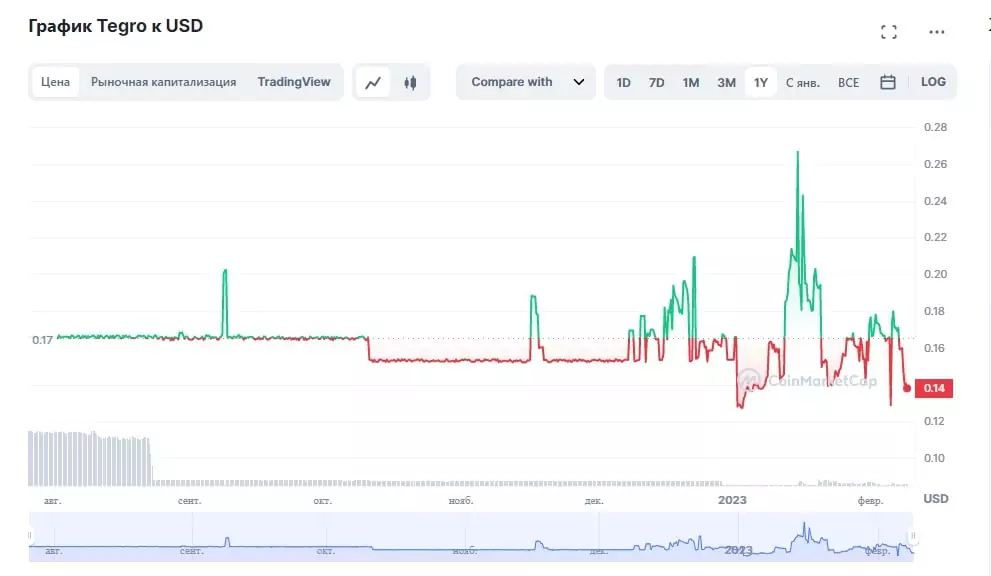
Task: Select the 1D time range
Action: click(x=623, y=82)
